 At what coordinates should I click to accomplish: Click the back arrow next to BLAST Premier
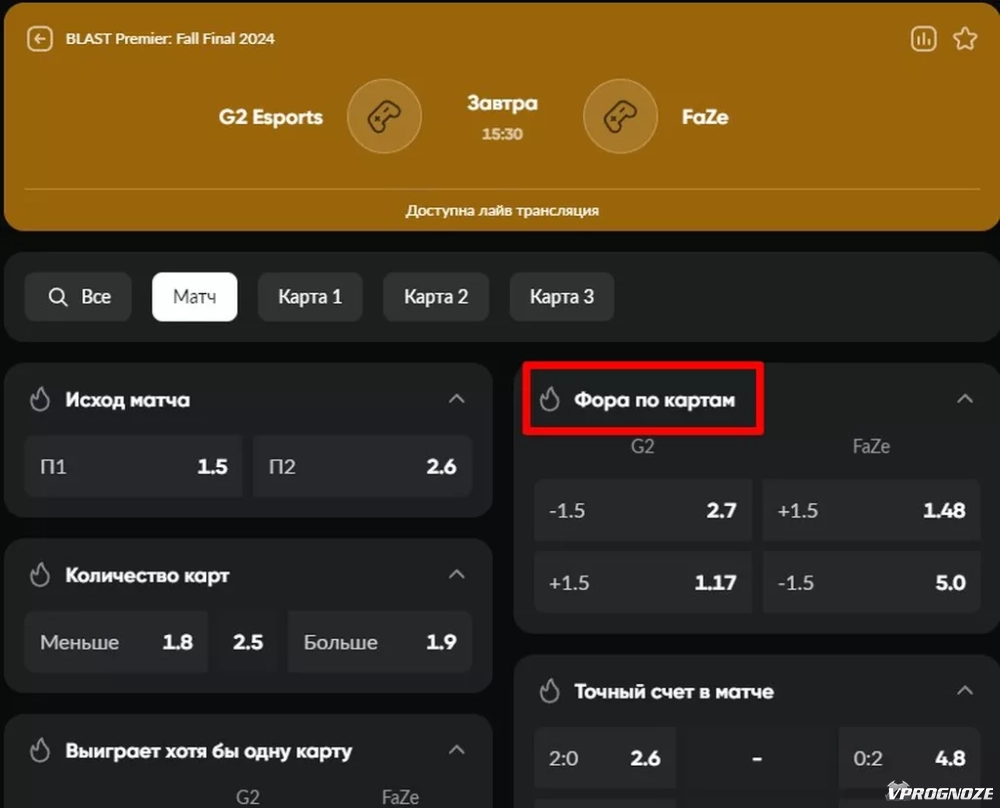tap(40, 39)
